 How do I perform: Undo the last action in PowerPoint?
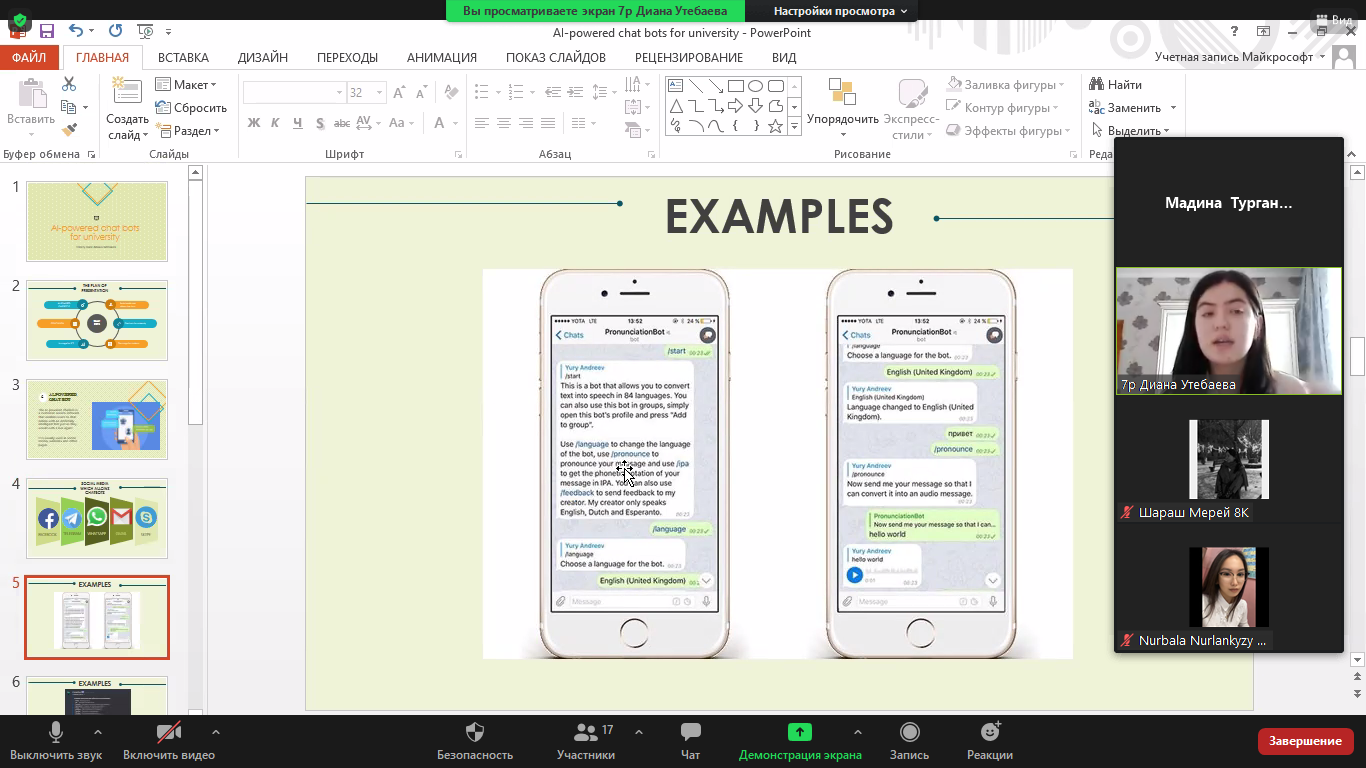point(76,31)
